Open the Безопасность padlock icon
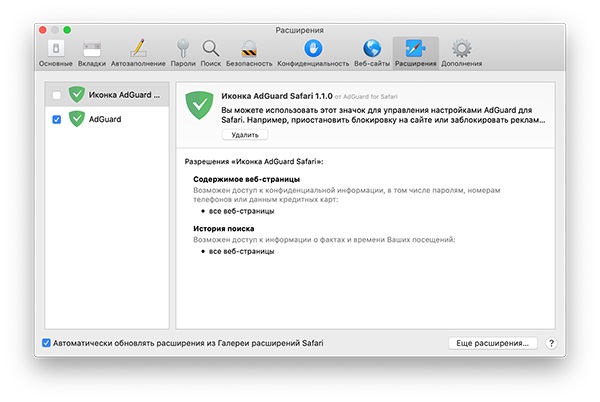Viewport: 600px width, 402px height. coord(249,49)
